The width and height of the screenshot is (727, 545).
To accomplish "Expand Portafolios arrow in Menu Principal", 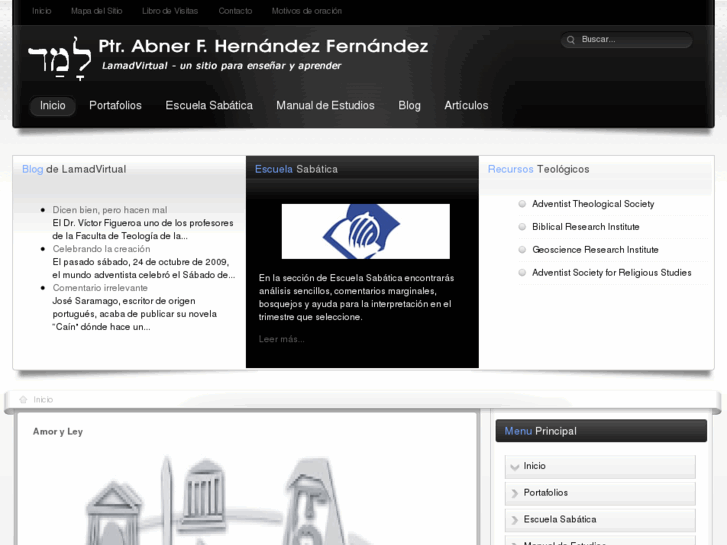I will [x=515, y=493].
